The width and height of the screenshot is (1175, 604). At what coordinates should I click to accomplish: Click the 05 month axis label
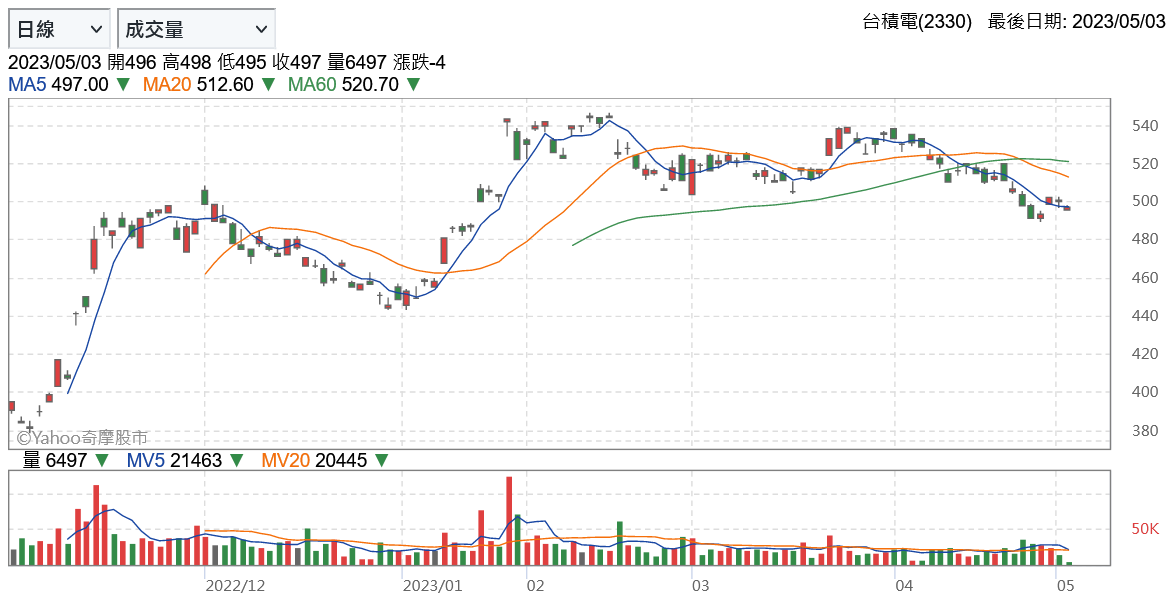[x=1066, y=585]
